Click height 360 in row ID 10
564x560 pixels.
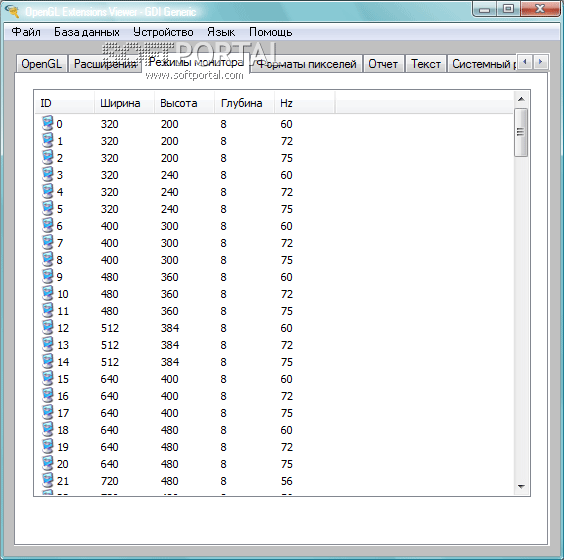tap(169, 294)
